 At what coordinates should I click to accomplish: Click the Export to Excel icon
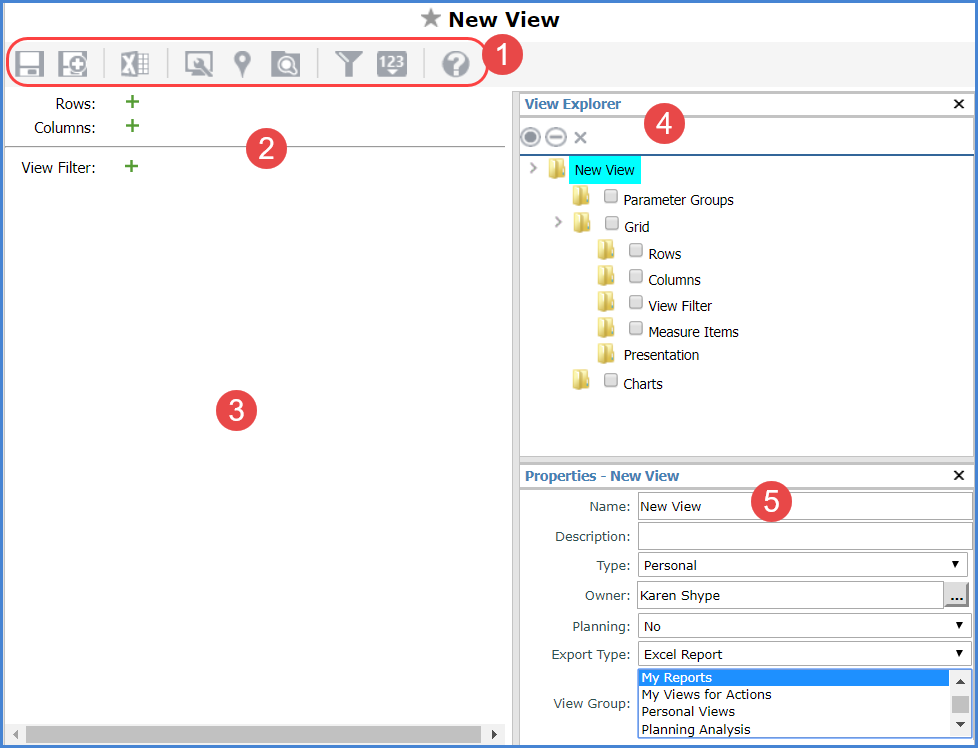tap(135, 65)
